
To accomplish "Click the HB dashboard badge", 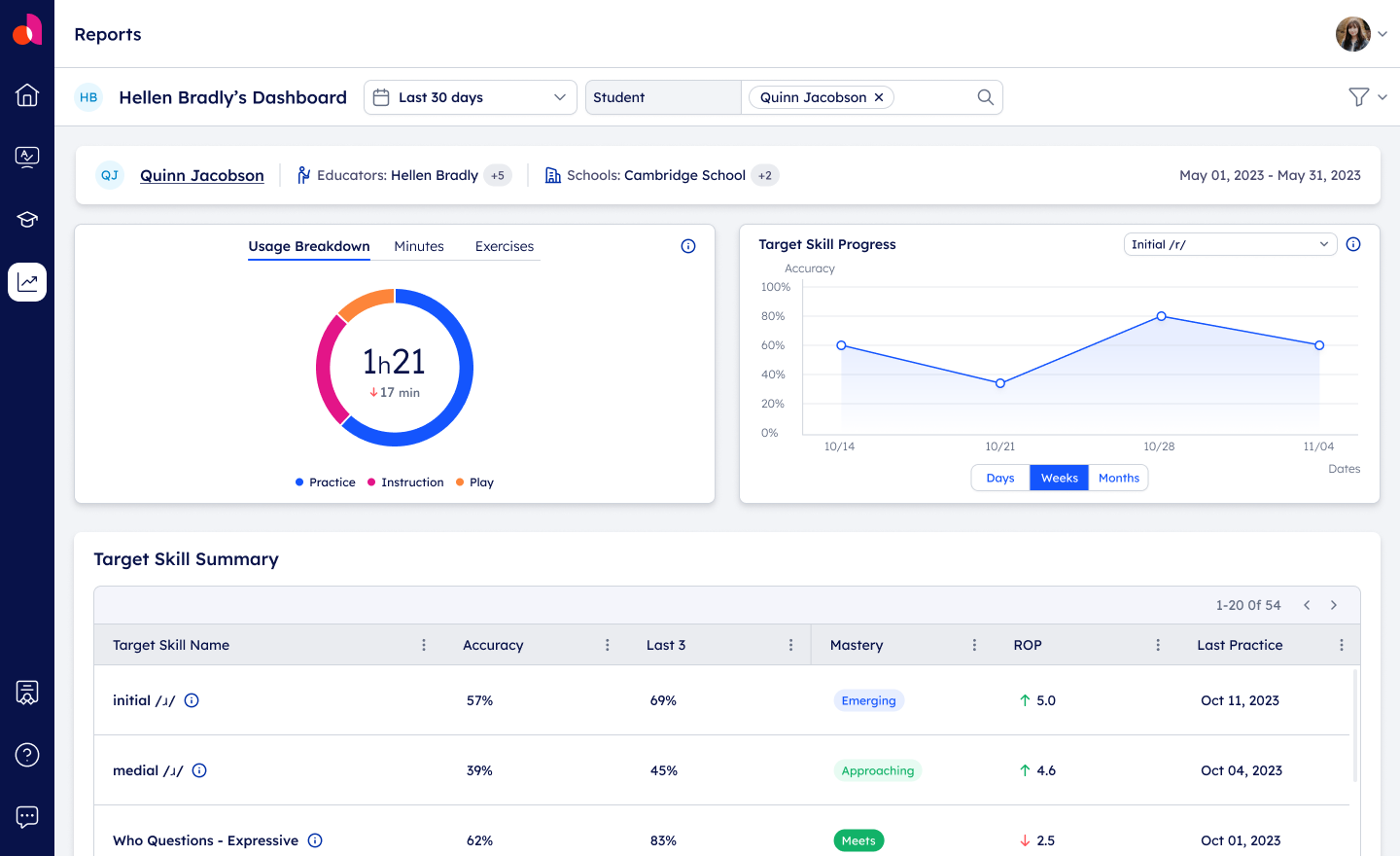I will pyautogui.click(x=88, y=97).
